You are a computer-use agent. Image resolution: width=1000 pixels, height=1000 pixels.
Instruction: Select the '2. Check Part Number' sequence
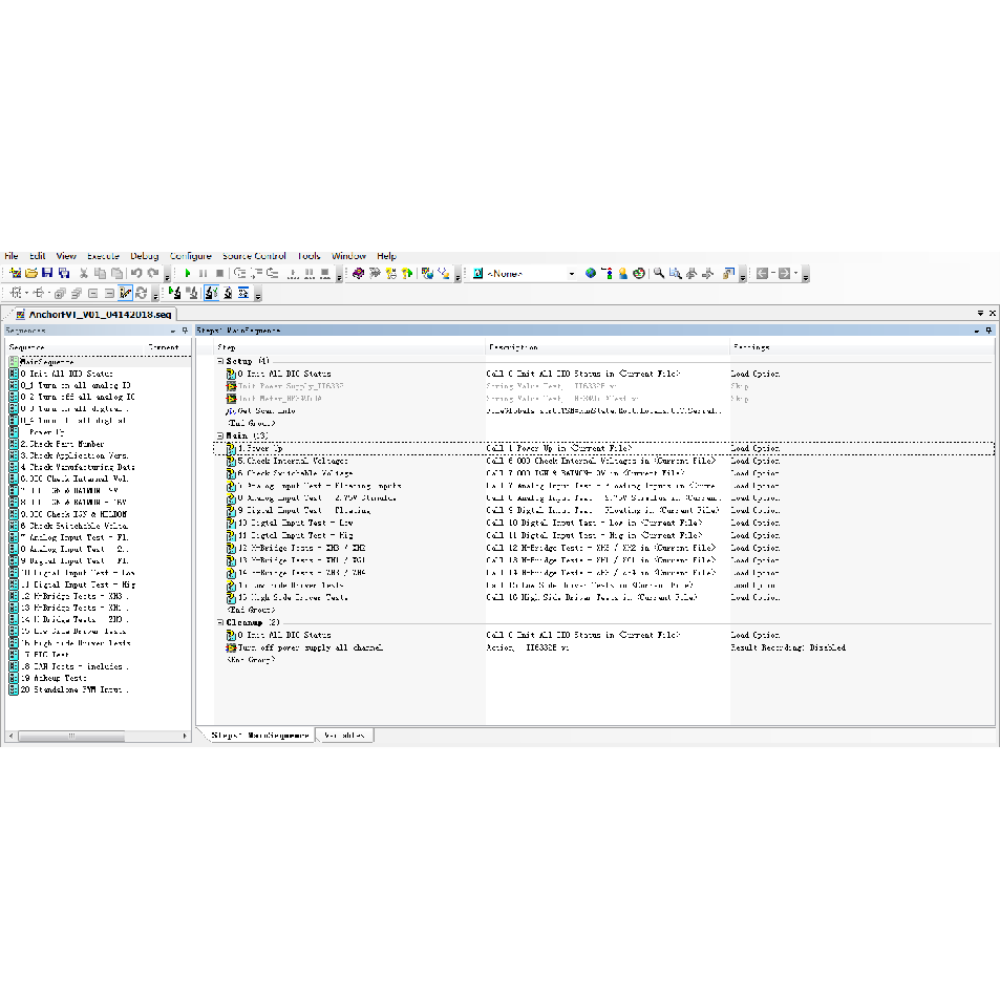click(62, 444)
